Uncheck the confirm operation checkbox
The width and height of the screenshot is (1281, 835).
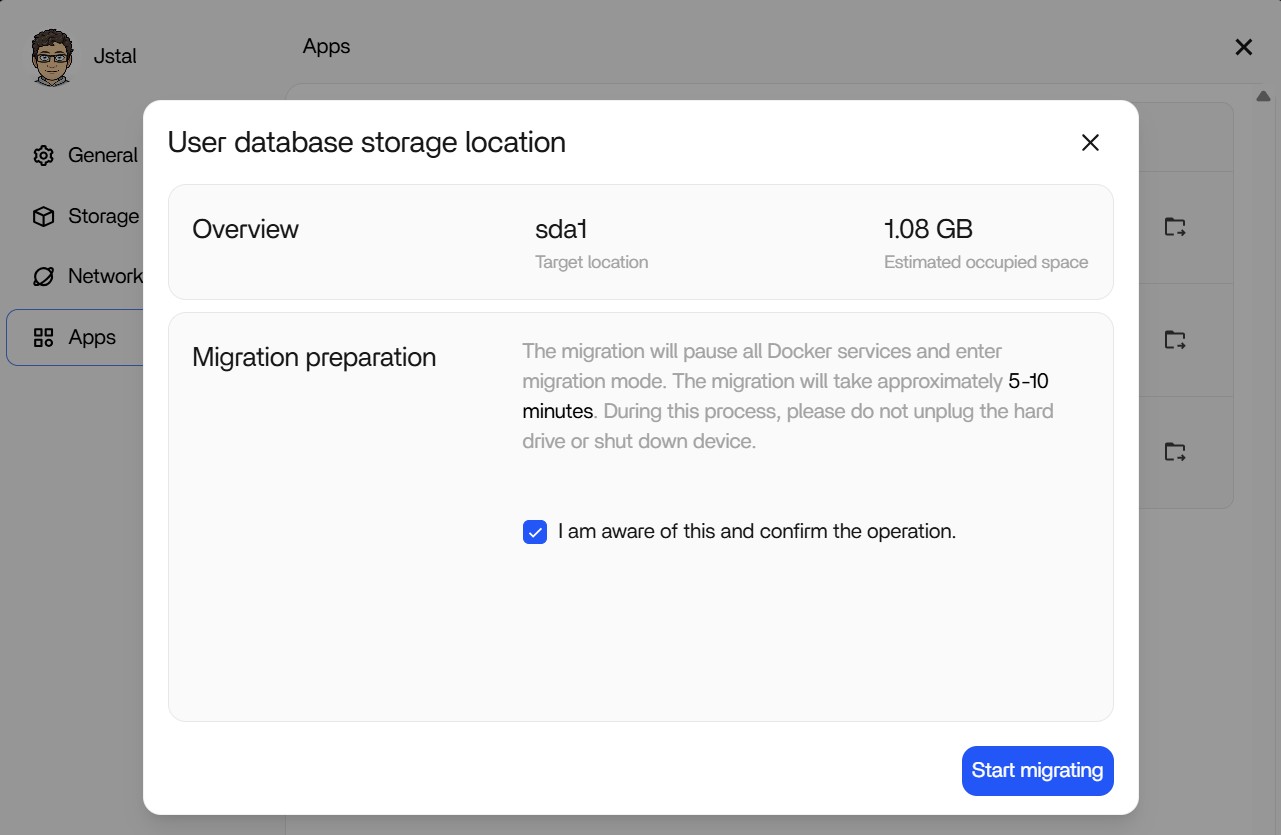[535, 532]
